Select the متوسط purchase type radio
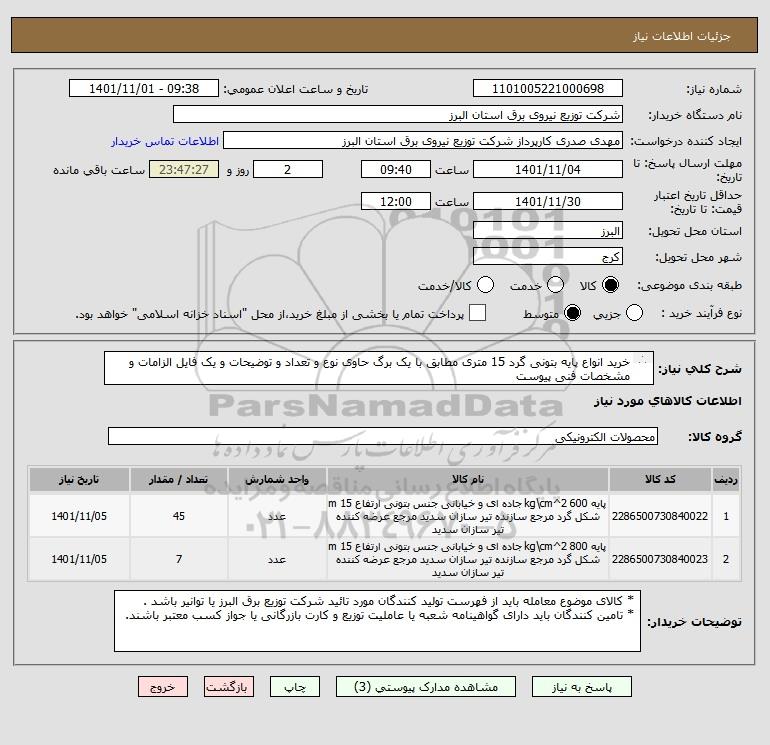Viewport: 770px width, 745px height. point(573,313)
